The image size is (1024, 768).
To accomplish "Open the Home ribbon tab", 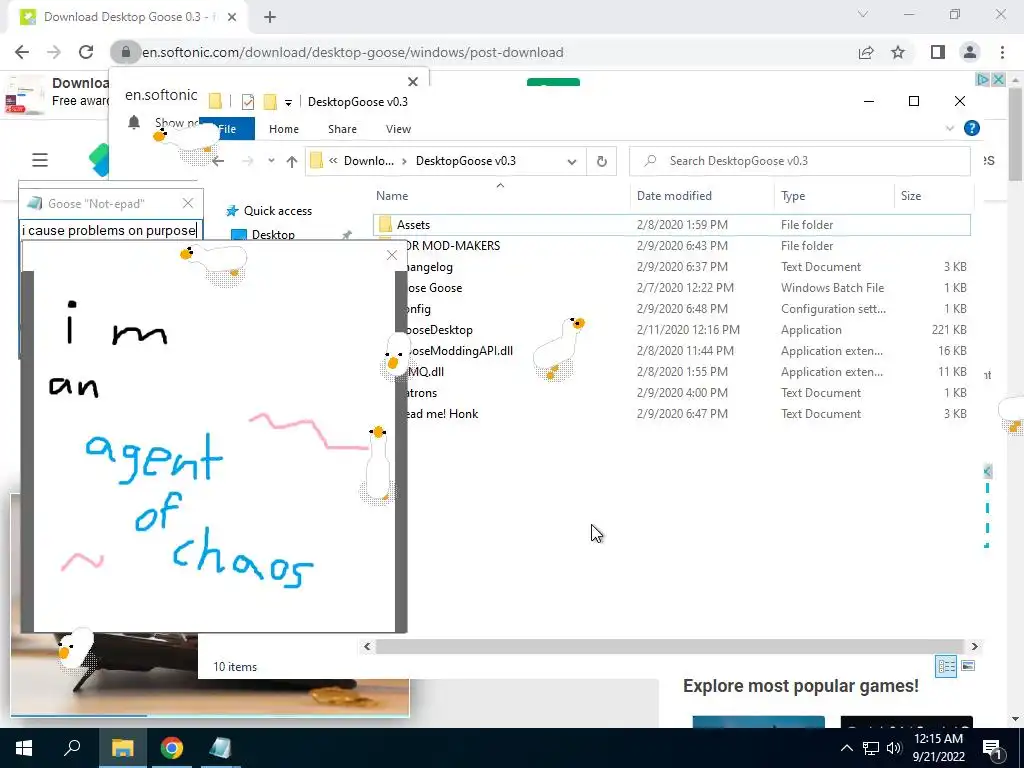I will [x=283, y=129].
